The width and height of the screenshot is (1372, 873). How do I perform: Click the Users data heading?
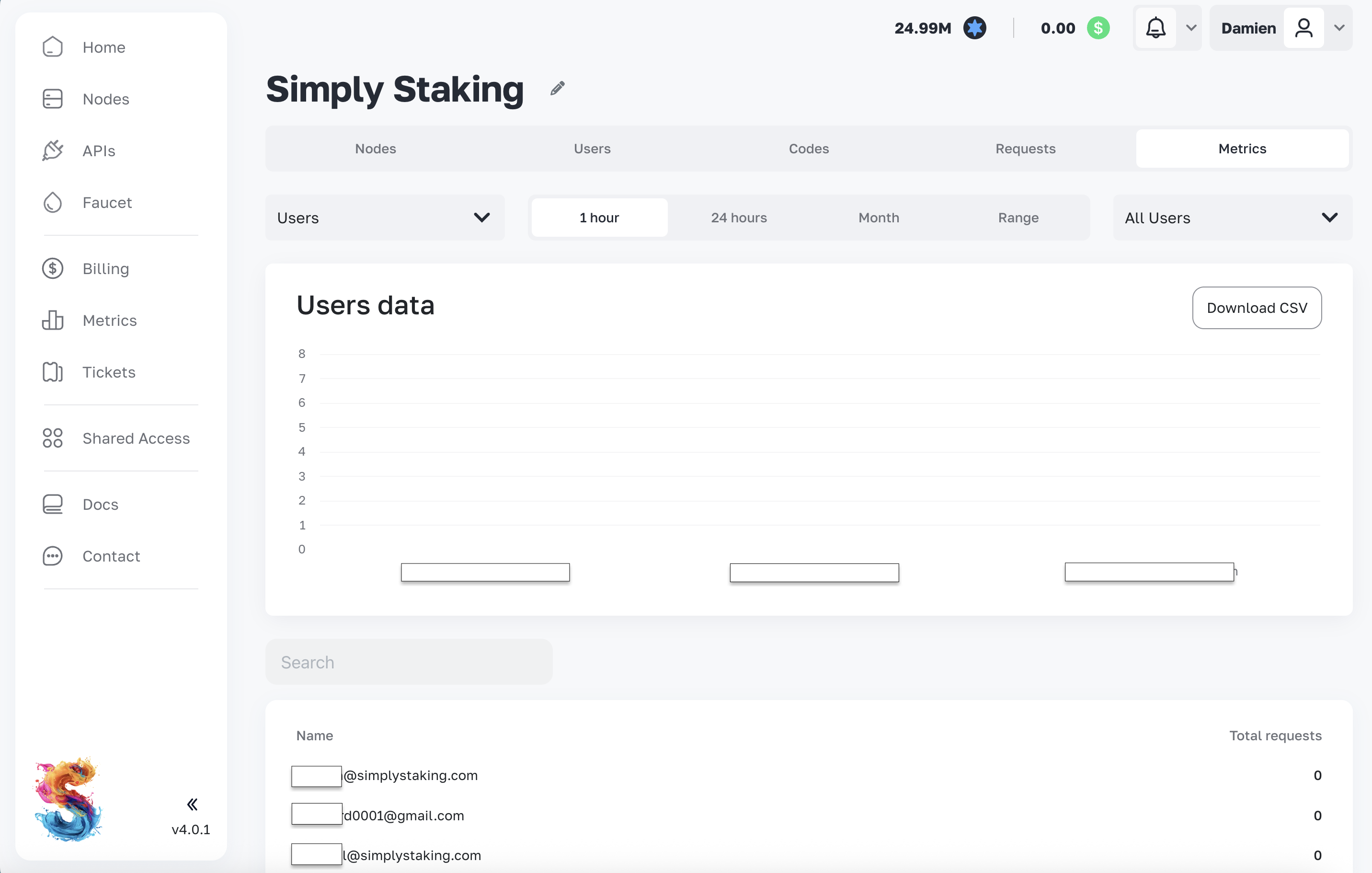click(365, 305)
